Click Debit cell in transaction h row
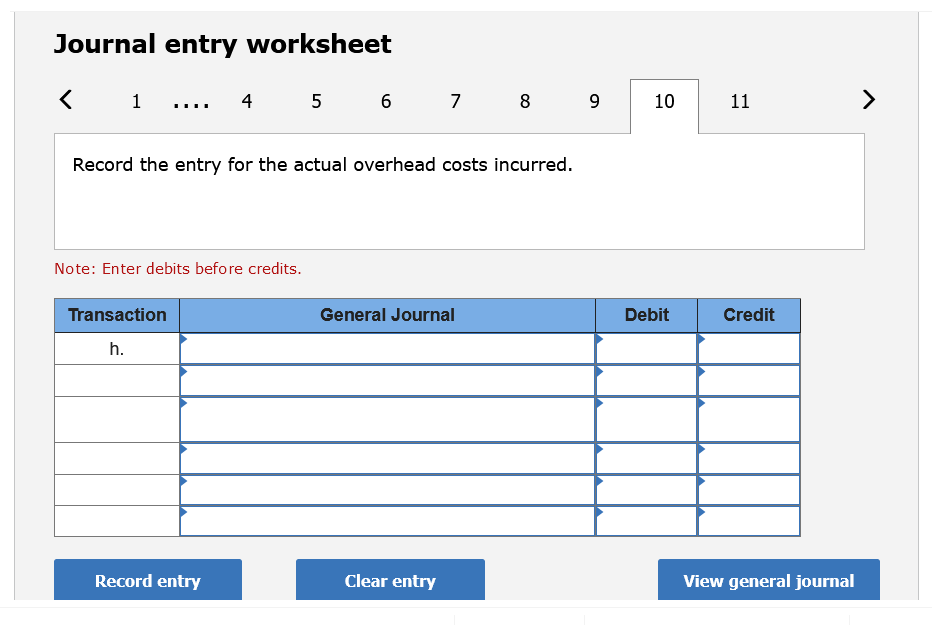932x625 pixels. click(647, 349)
